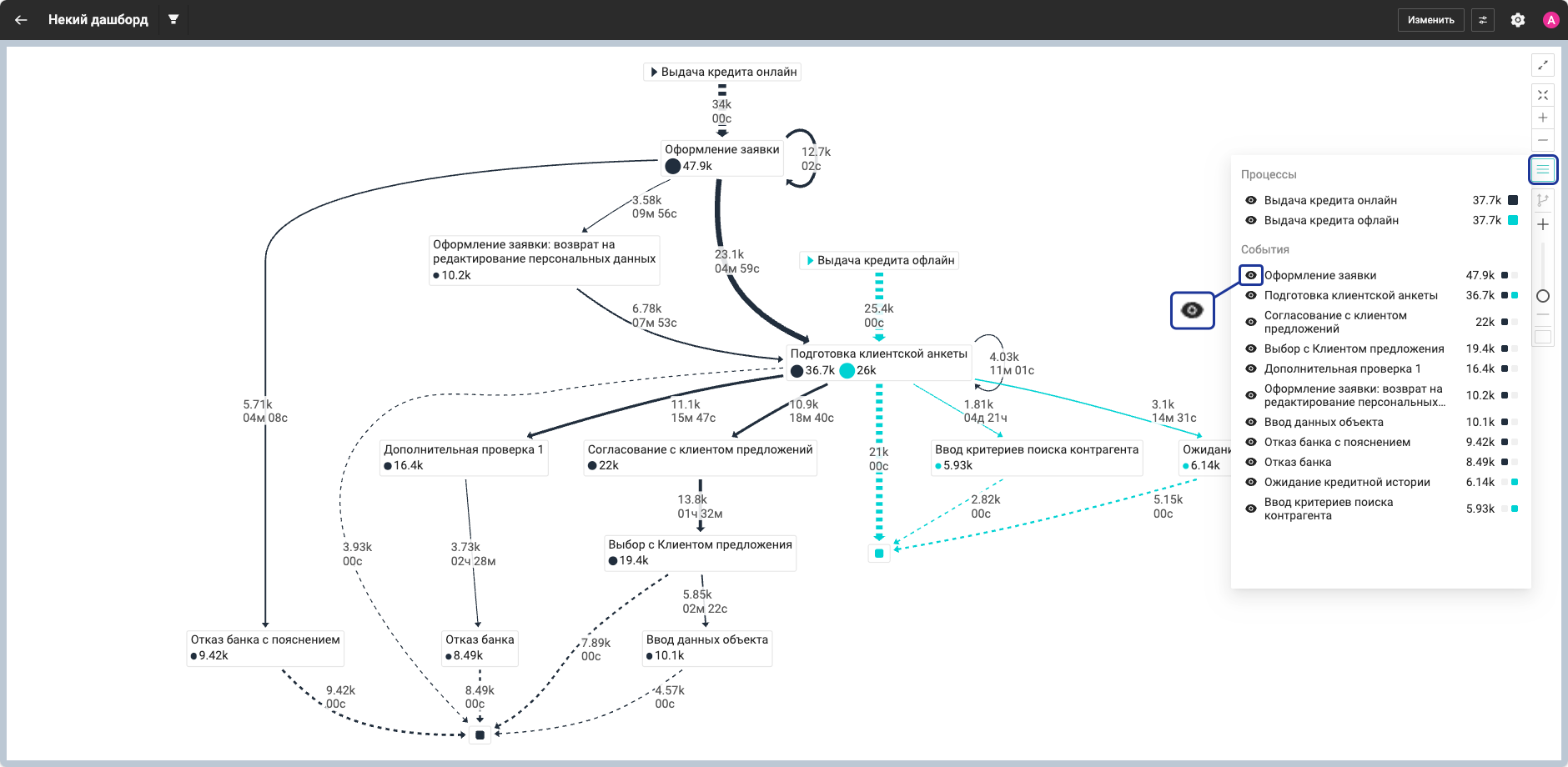Click the back arrow in header
The width and height of the screenshot is (1568, 767).
click(21, 19)
